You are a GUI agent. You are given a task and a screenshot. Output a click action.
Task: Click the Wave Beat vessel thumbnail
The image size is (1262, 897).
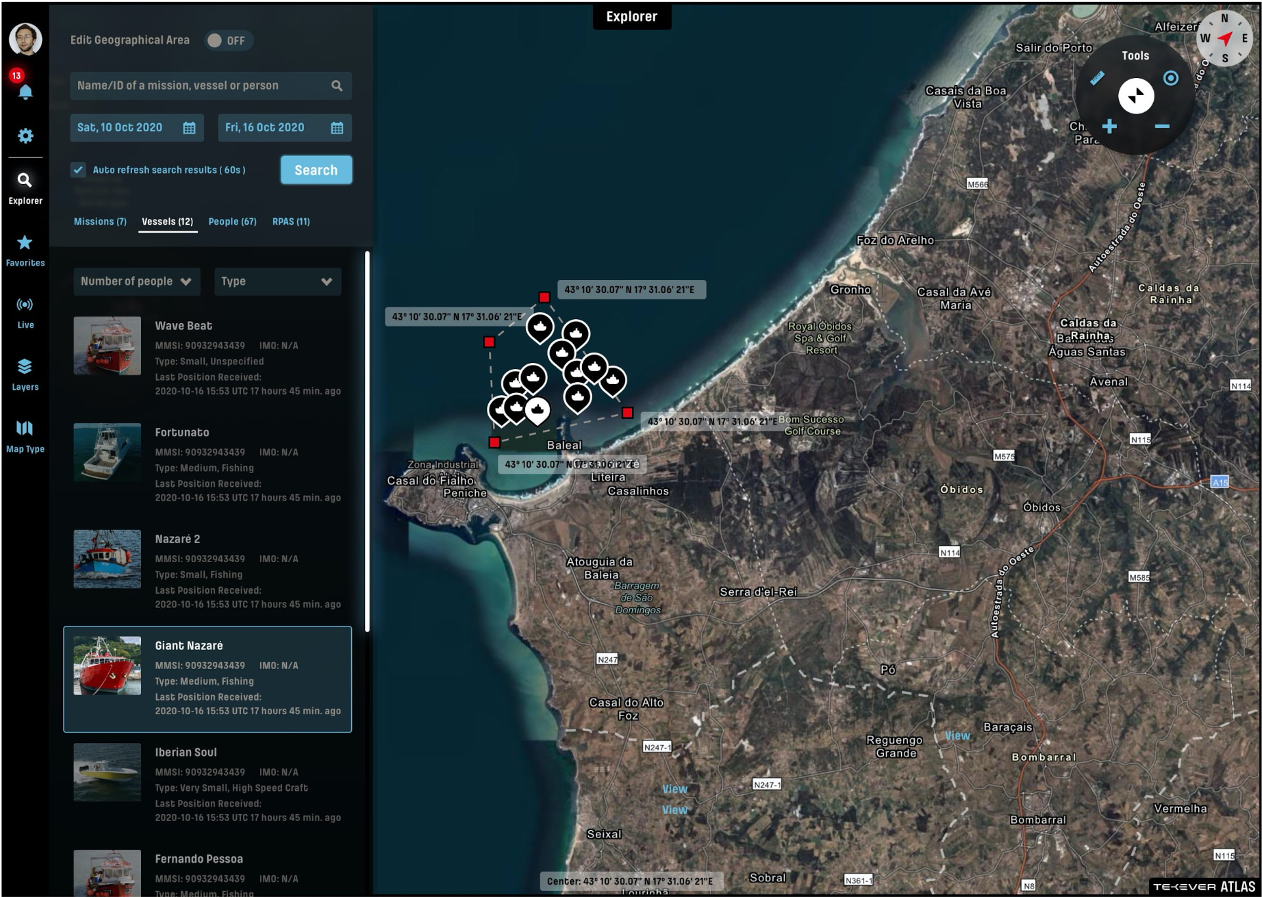click(x=107, y=345)
